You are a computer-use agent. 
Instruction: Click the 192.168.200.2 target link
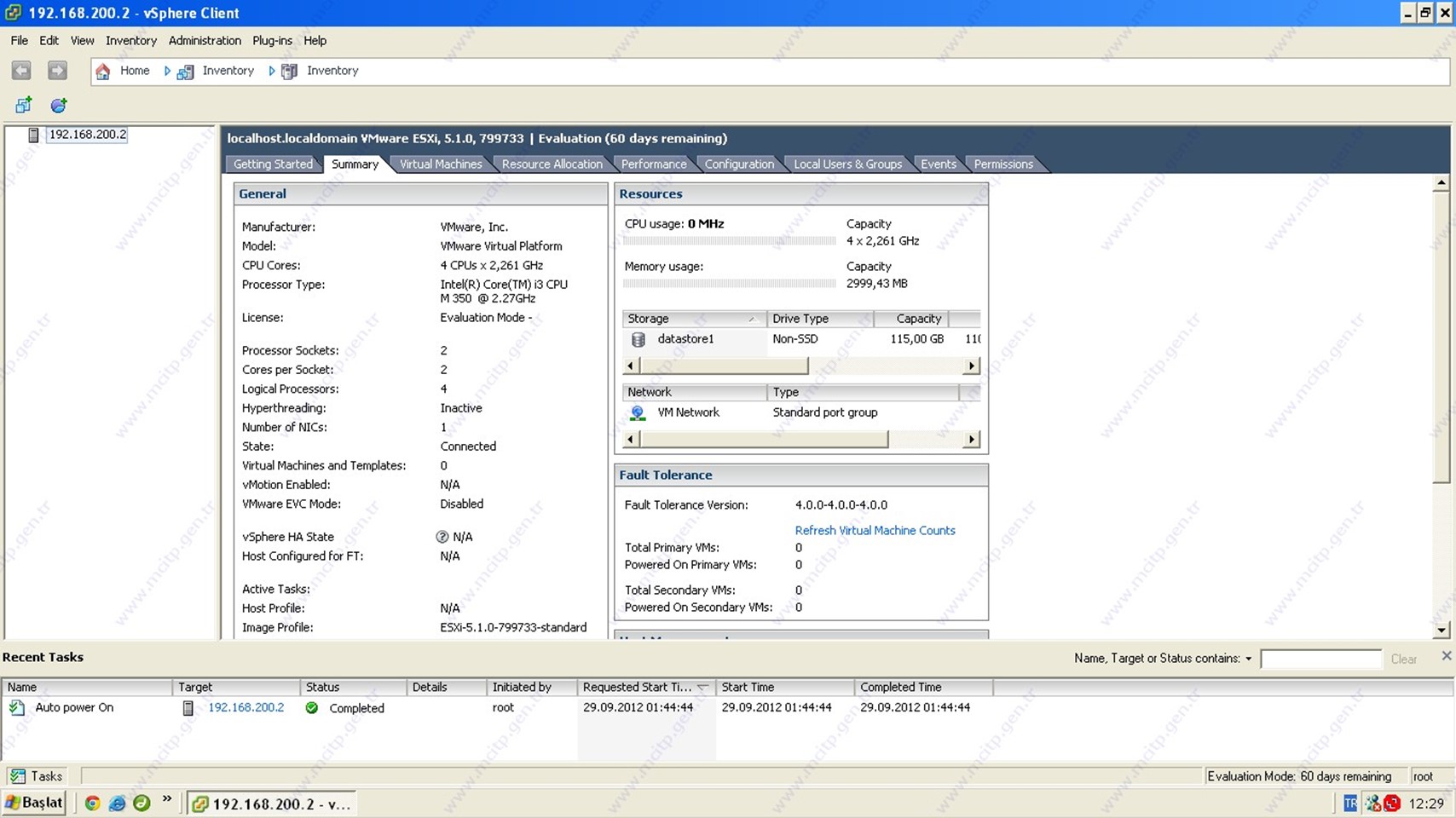246,707
